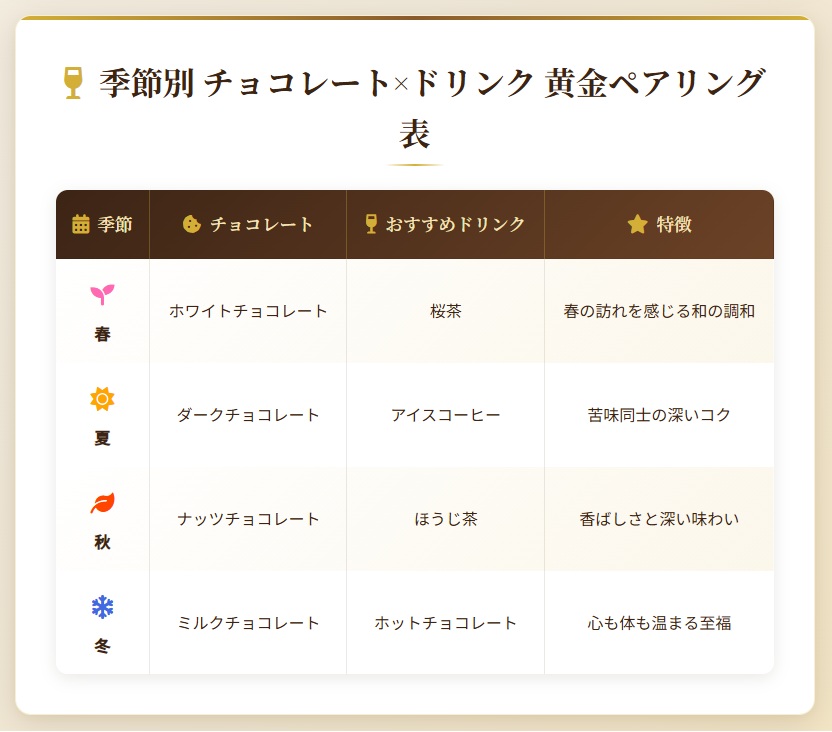Click the pink sprout icon for spring

102,294
